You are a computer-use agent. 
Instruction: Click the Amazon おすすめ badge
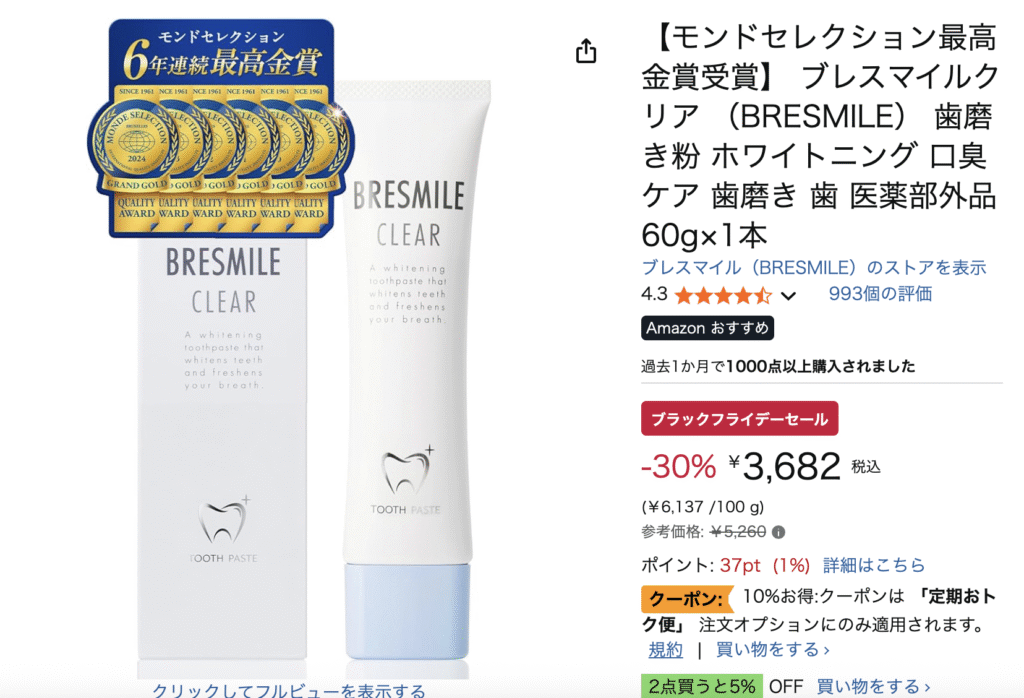click(707, 328)
